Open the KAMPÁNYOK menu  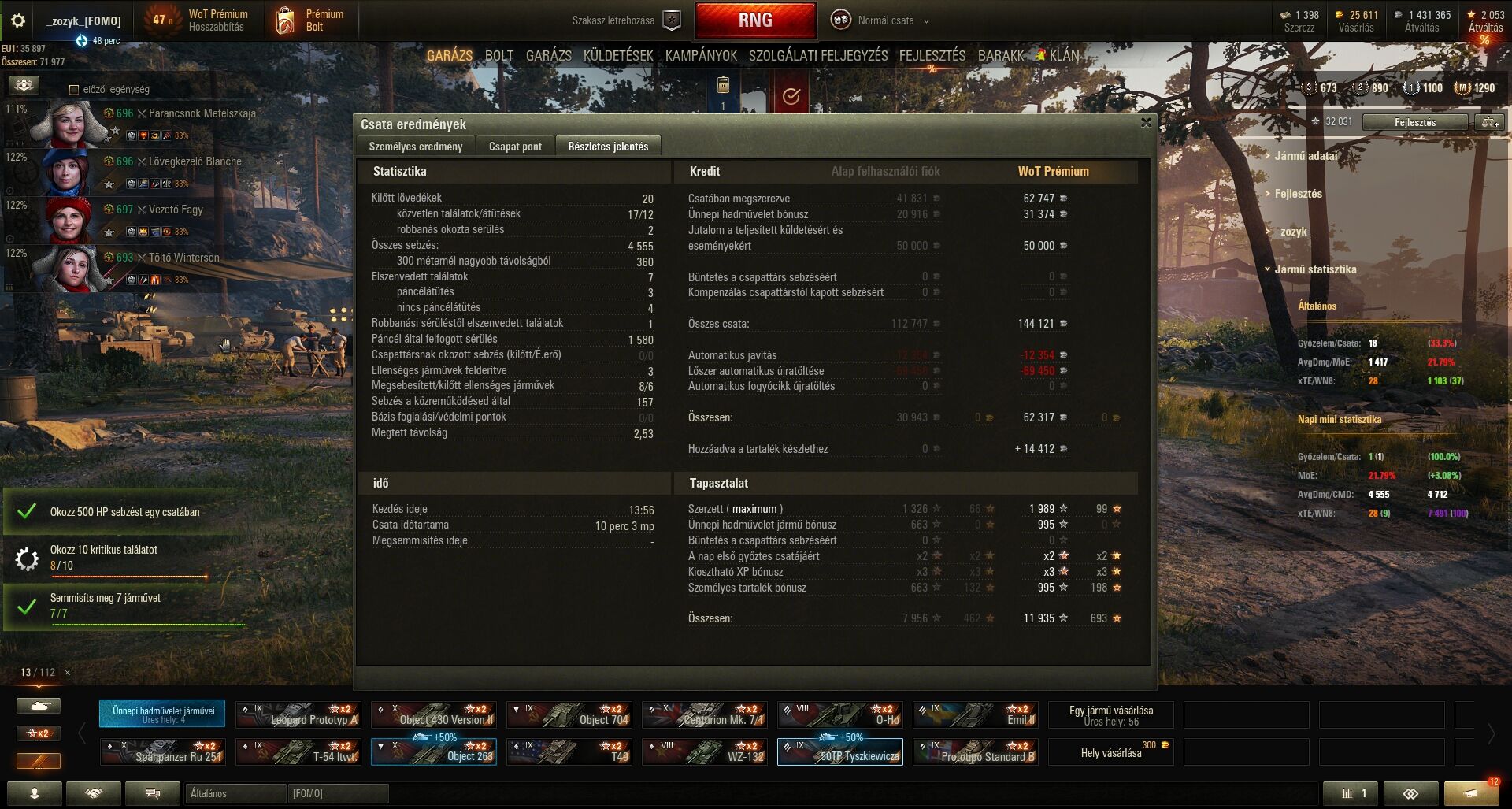coord(701,55)
